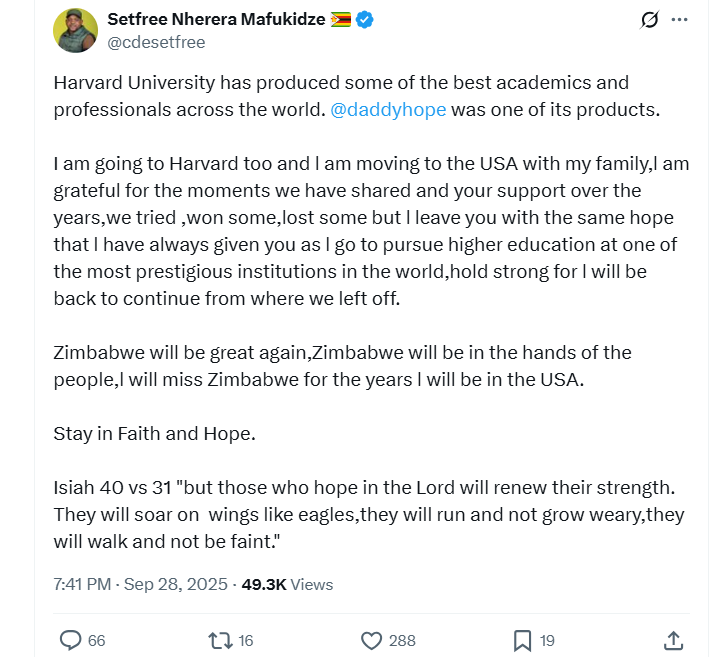This screenshot has width=713, height=657.
Task: Click the blue verified badge
Action: click(x=366, y=18)
